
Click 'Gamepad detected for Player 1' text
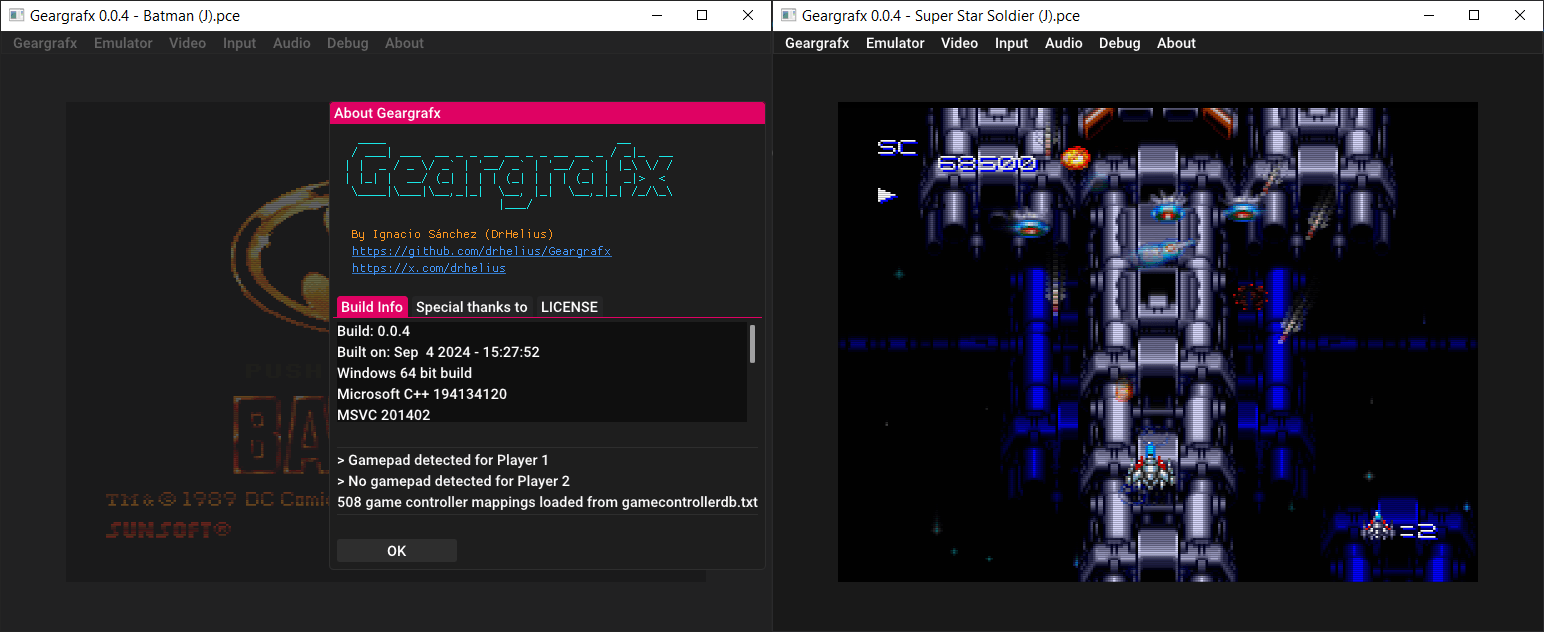coord(443,460)
